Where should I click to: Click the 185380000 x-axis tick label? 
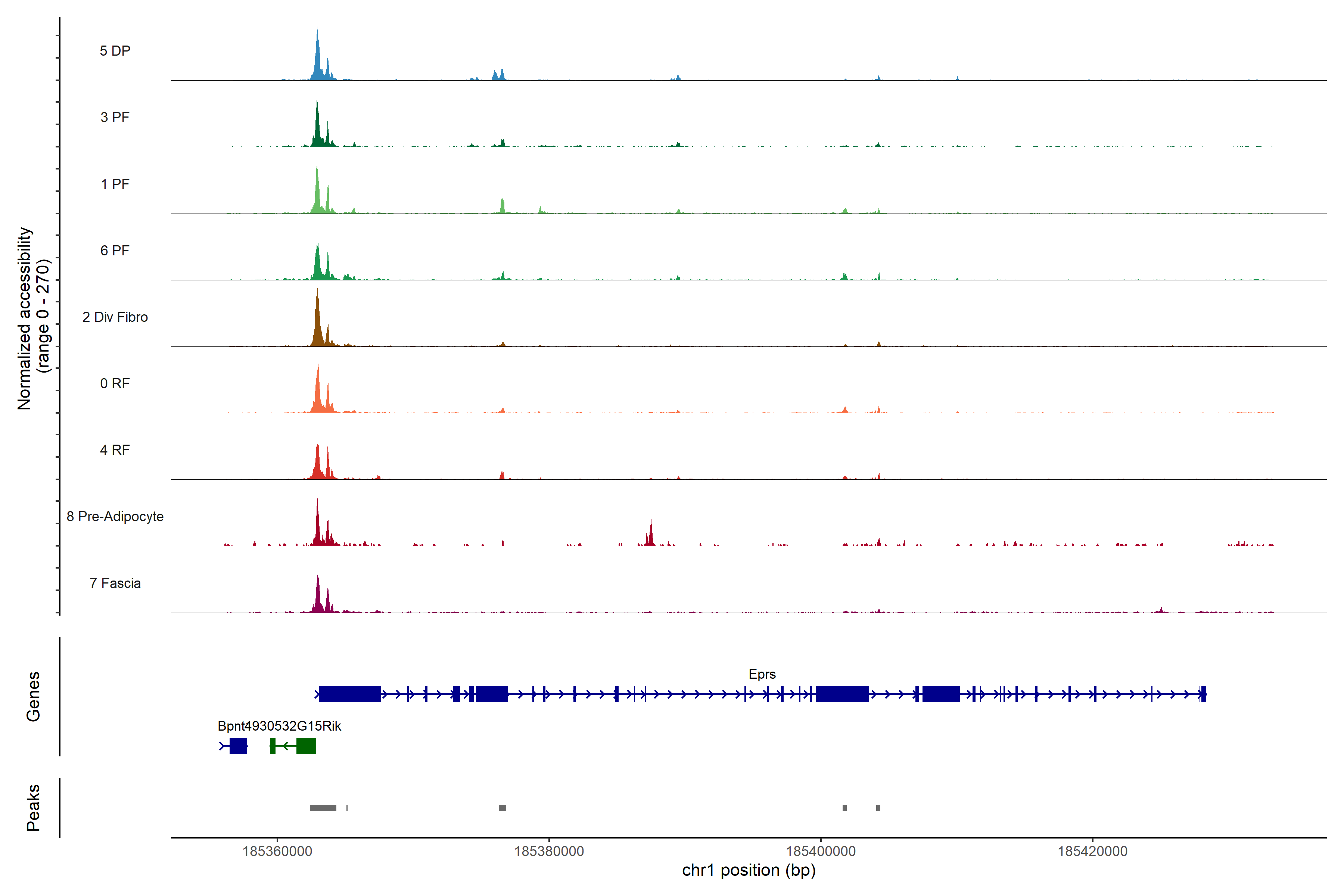pos(548,851)
